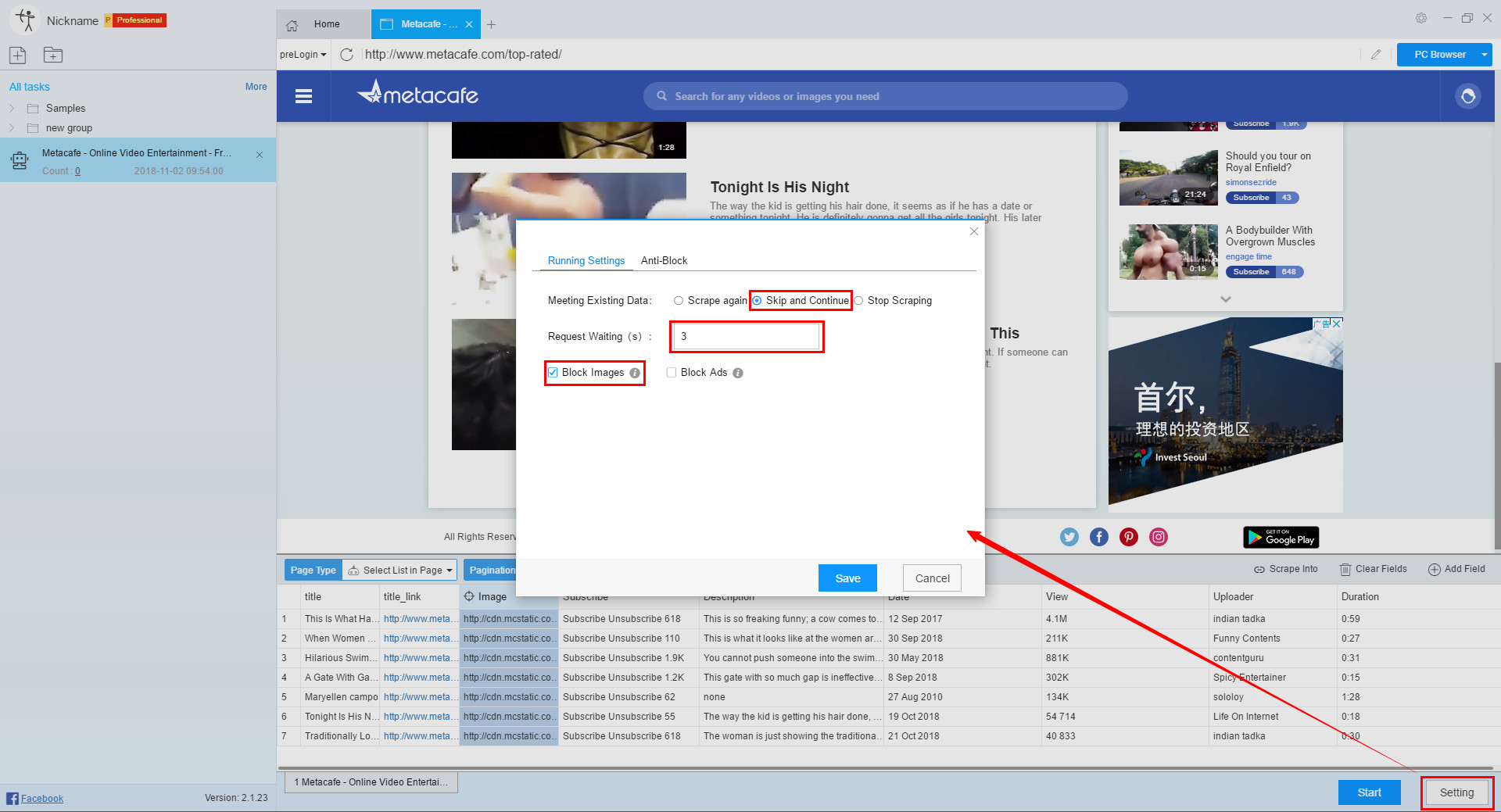
Task: Close the Metacafe task in sidebar
Action: click(260, 155)
